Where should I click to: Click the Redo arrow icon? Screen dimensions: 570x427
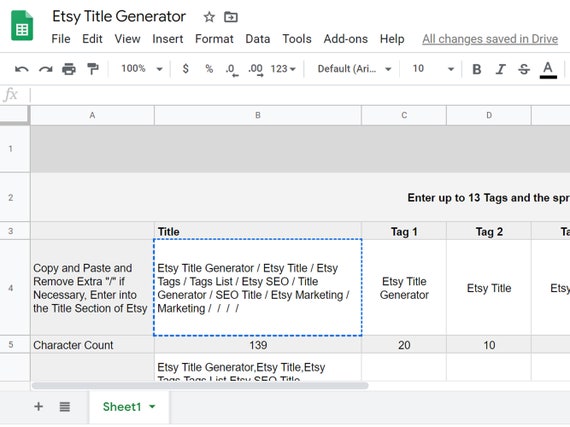(45, 69)
